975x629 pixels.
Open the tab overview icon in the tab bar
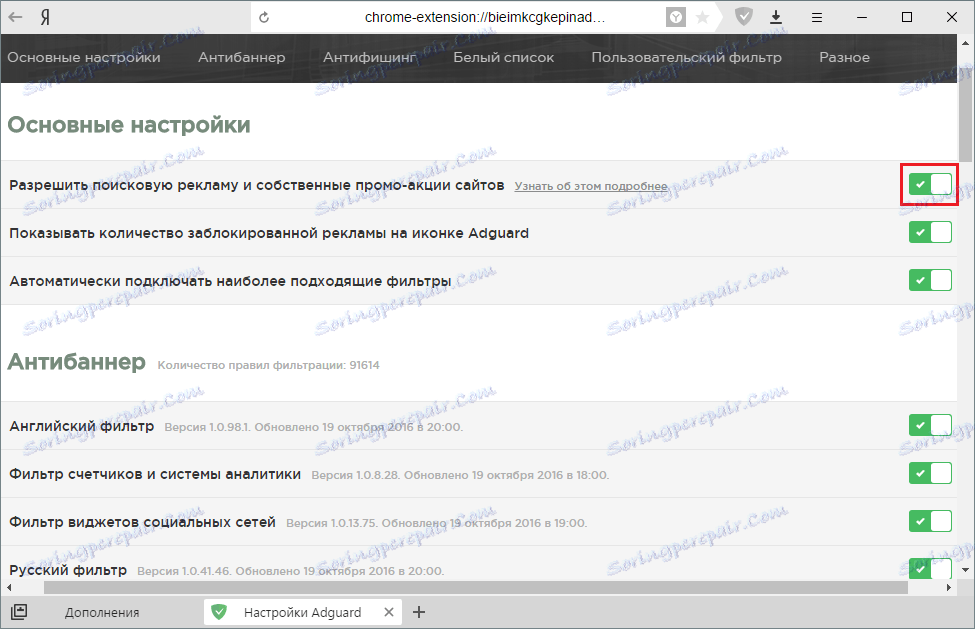[19, 612]
